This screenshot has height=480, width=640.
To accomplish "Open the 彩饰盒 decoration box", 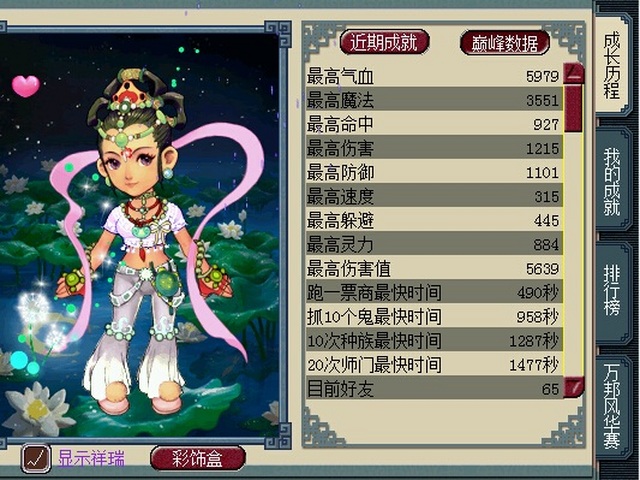I will [x=198, y=458].
